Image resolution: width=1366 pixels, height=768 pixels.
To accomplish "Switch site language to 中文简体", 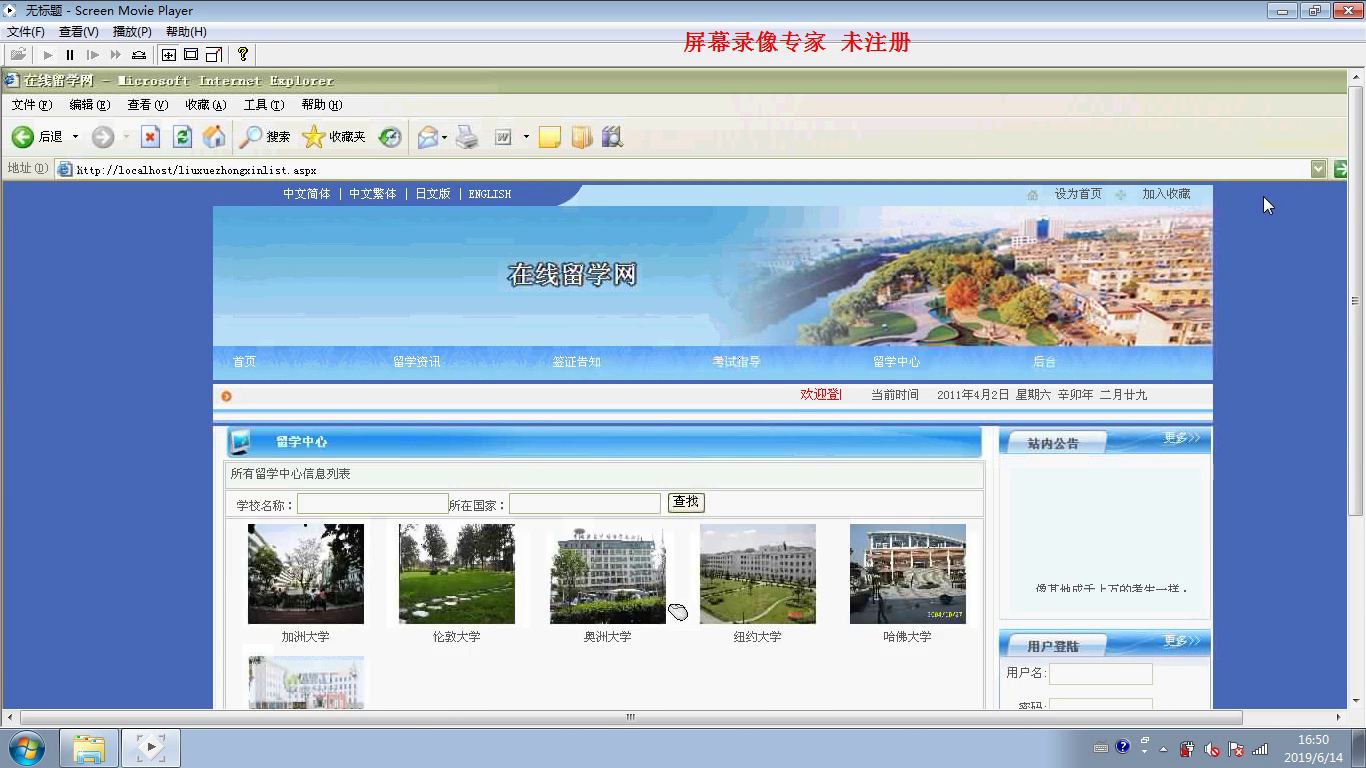I will coord(307,194).
